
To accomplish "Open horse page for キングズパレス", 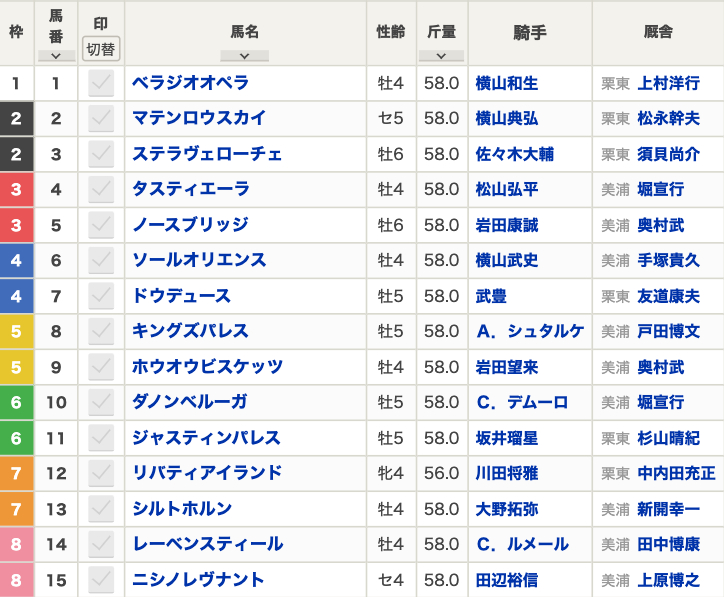I will (190, 331).
